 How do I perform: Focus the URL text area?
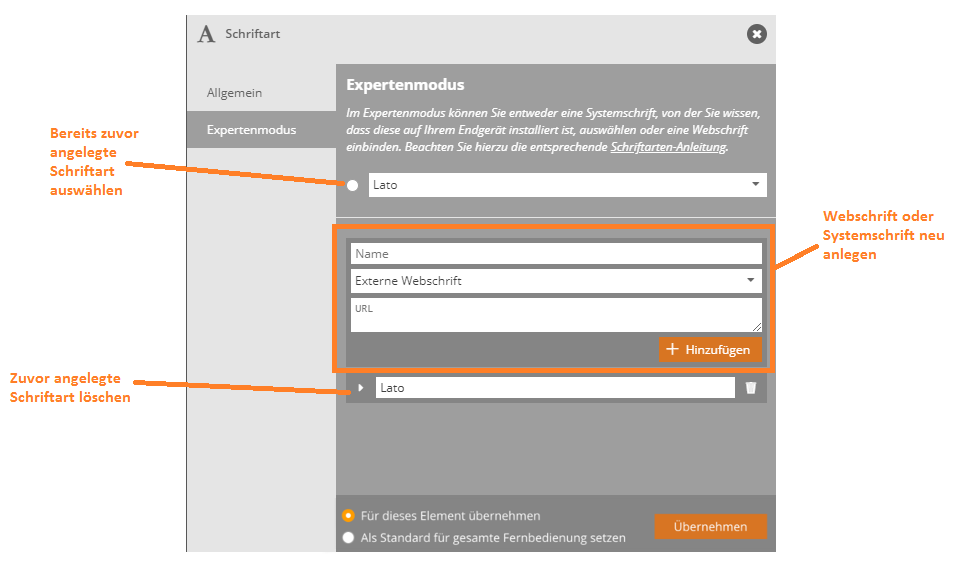(x=555, y=315)
